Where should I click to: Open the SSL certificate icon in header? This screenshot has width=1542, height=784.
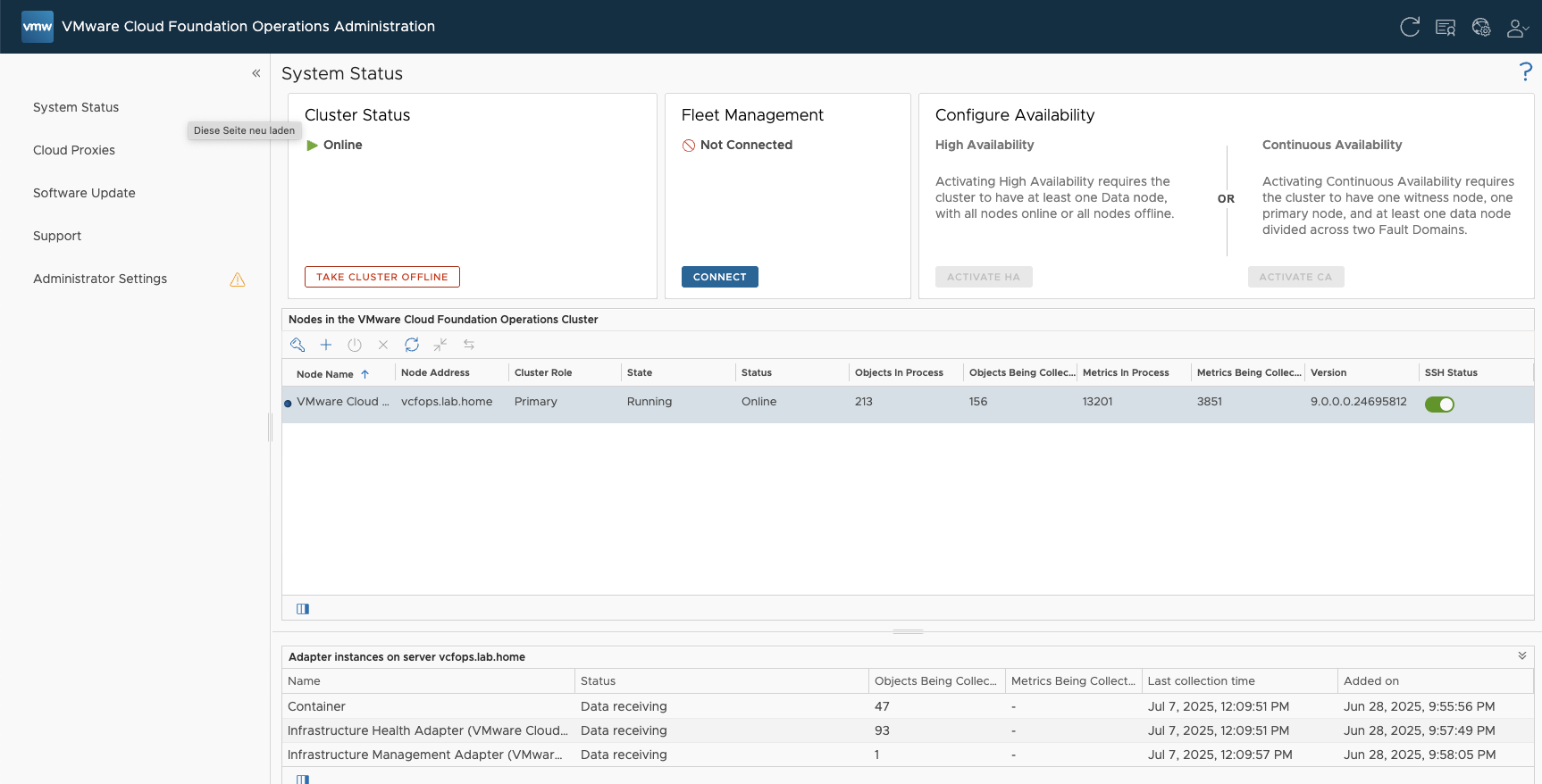[x=1446, y=28]
